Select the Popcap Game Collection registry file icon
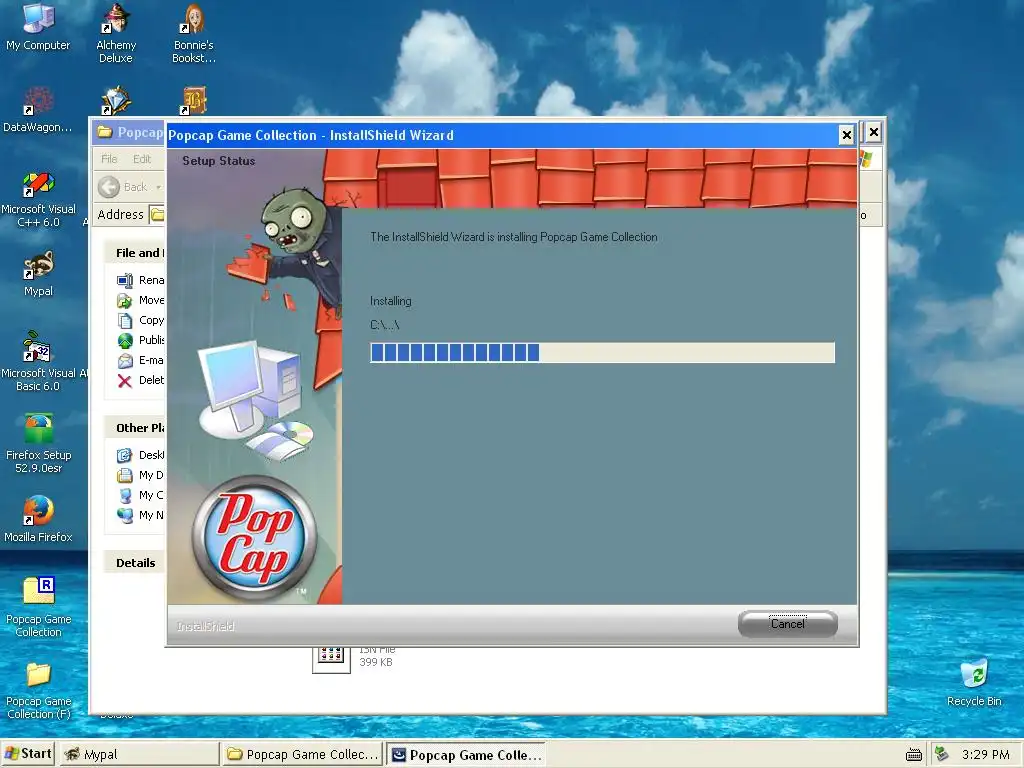Viewport: 1024px width, 768px height. pos(39,607)
